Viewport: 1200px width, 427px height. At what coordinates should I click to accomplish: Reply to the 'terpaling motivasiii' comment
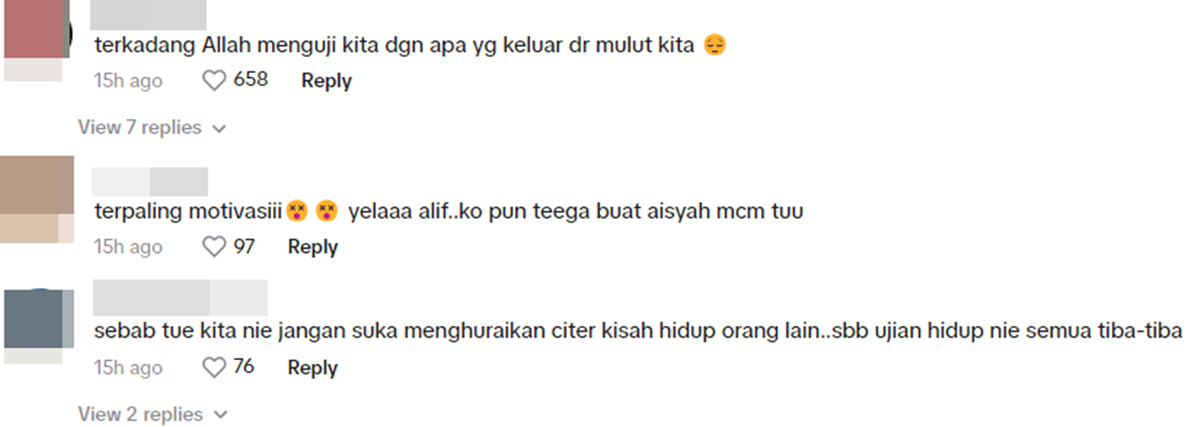tap(313, 247)
